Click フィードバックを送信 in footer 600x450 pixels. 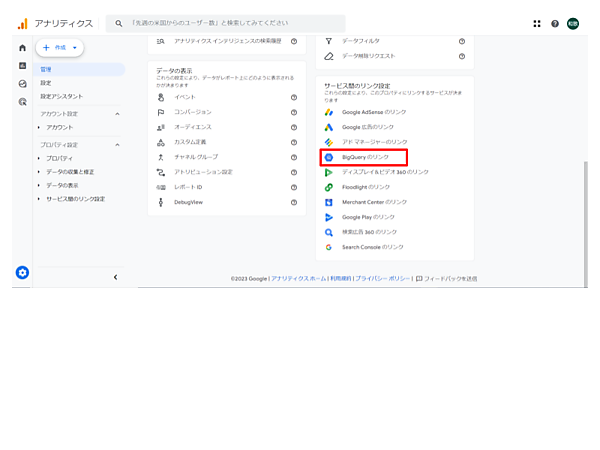coord(447,279)
